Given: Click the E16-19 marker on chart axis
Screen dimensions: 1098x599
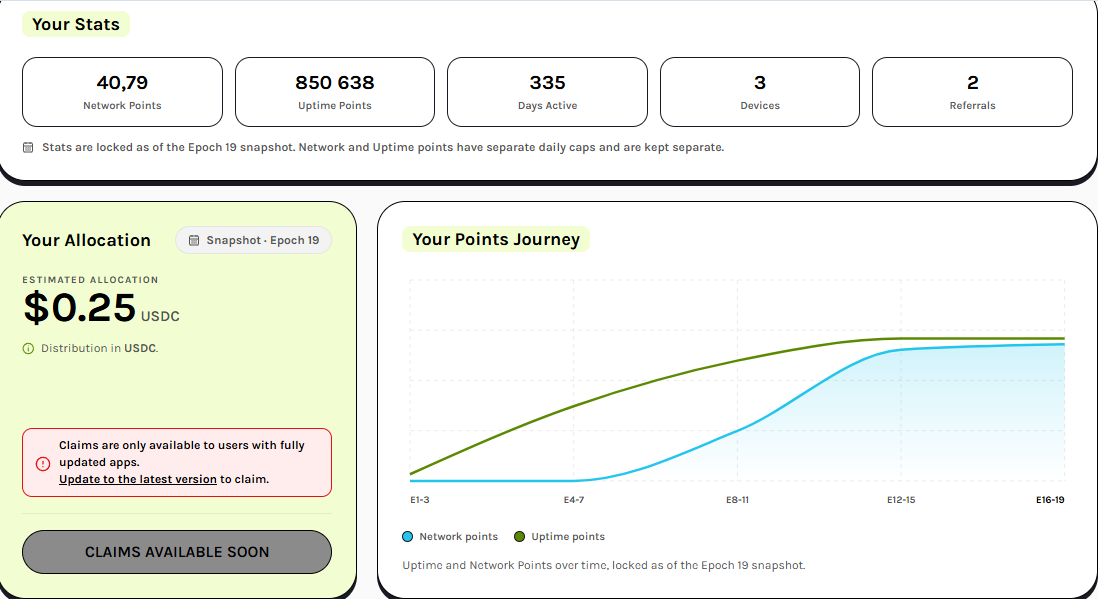Looking at the screenshot, I should (x=1050, y=500).
